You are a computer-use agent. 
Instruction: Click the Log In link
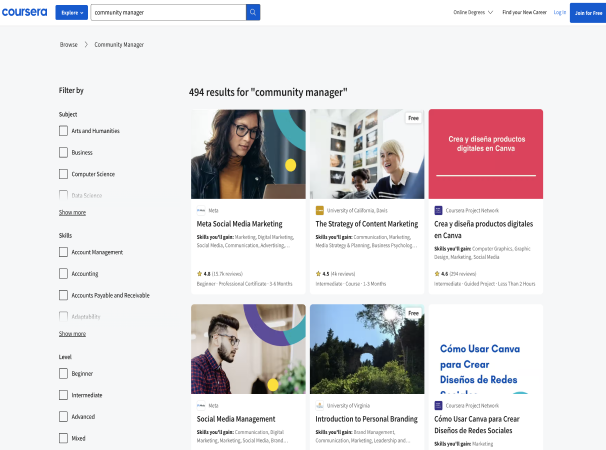(x=559, y=12)
